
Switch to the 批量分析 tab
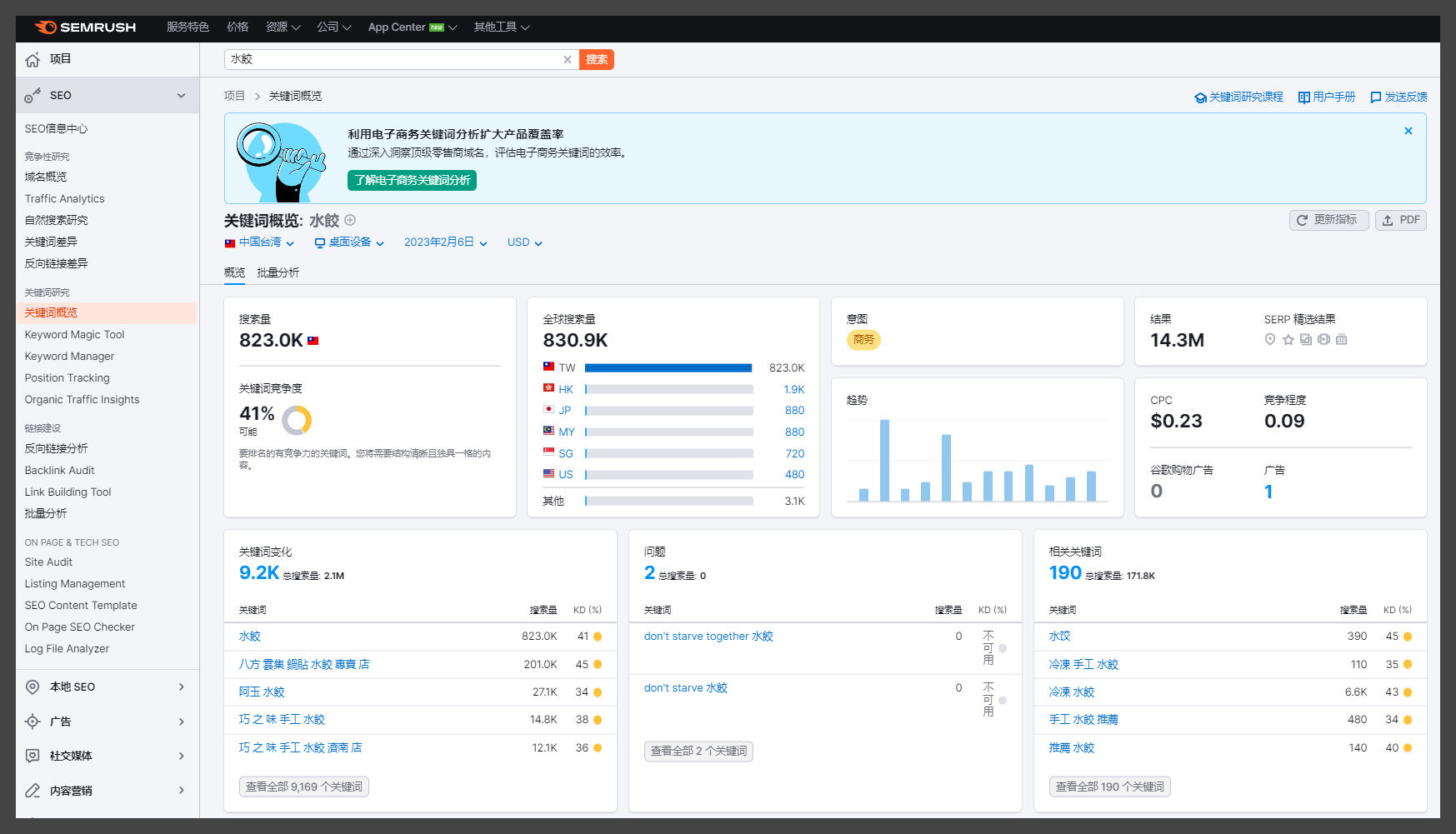[x=278, y=272]
